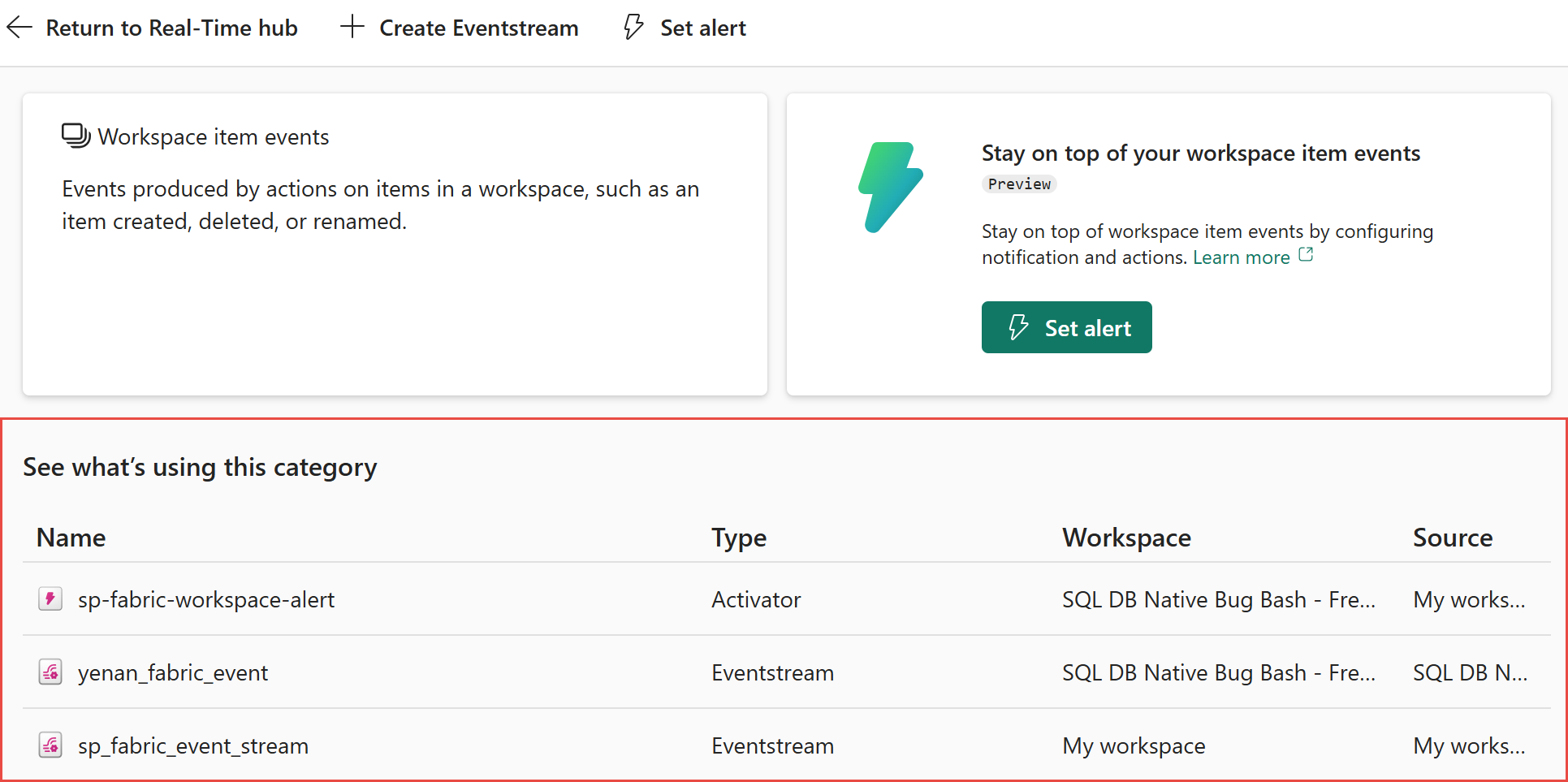Click the back arrow to return to Real-Time hub
This screenshot has height=782, width=1568.
(x=19, y=27)
